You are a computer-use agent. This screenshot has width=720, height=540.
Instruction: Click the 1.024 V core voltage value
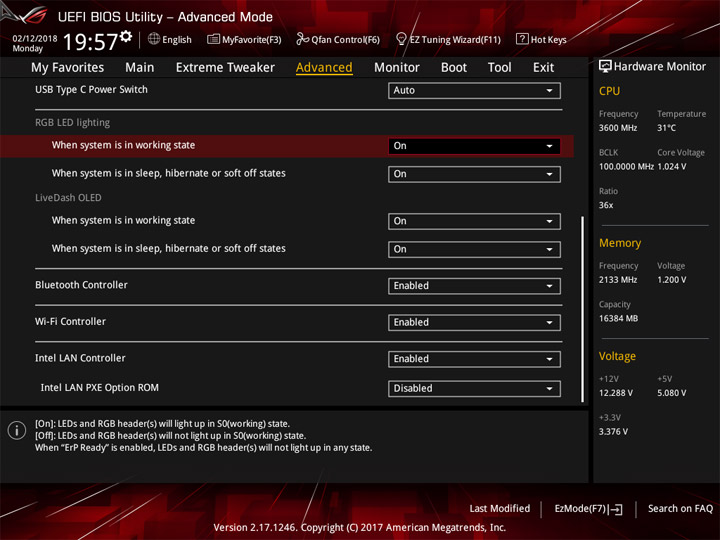[x=672, y=167]
